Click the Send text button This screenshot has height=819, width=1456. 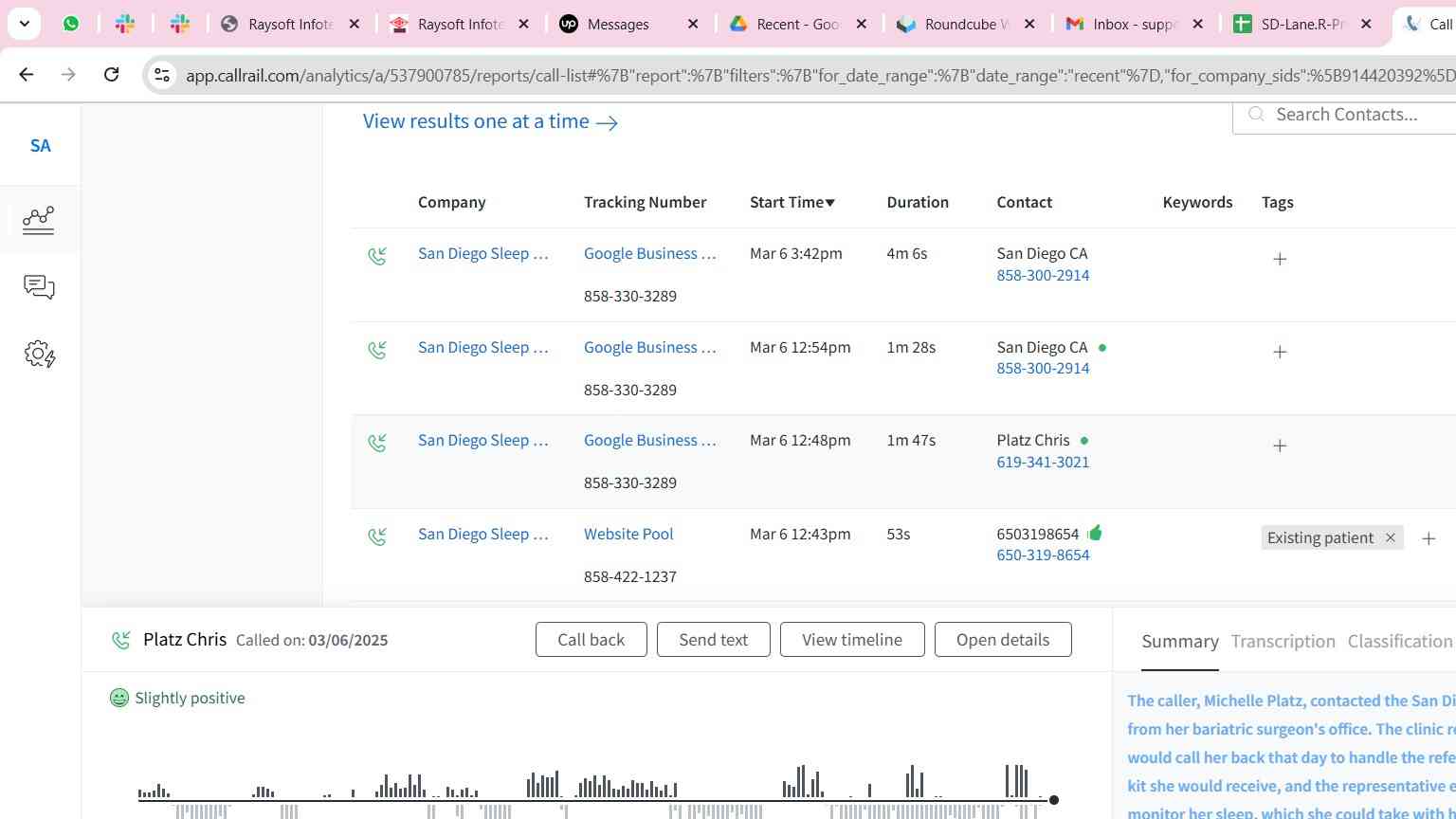[714, 640]
